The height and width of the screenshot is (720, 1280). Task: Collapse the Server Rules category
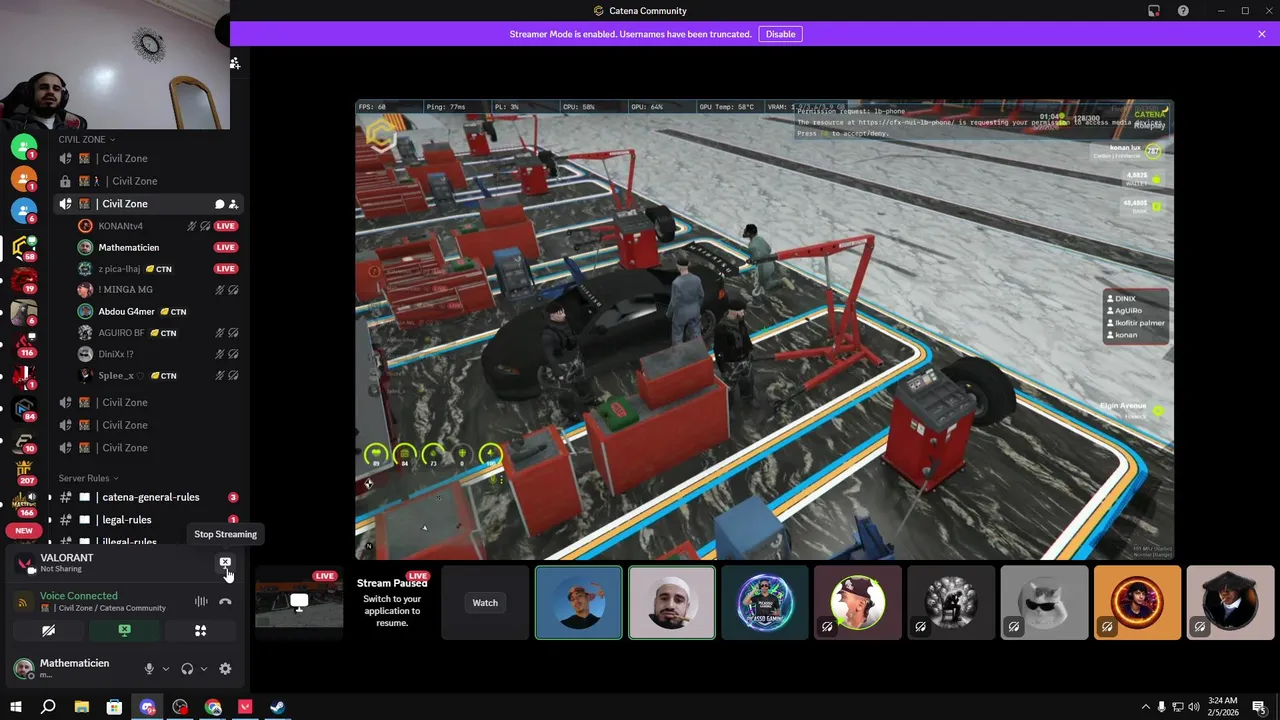point(88,478)
